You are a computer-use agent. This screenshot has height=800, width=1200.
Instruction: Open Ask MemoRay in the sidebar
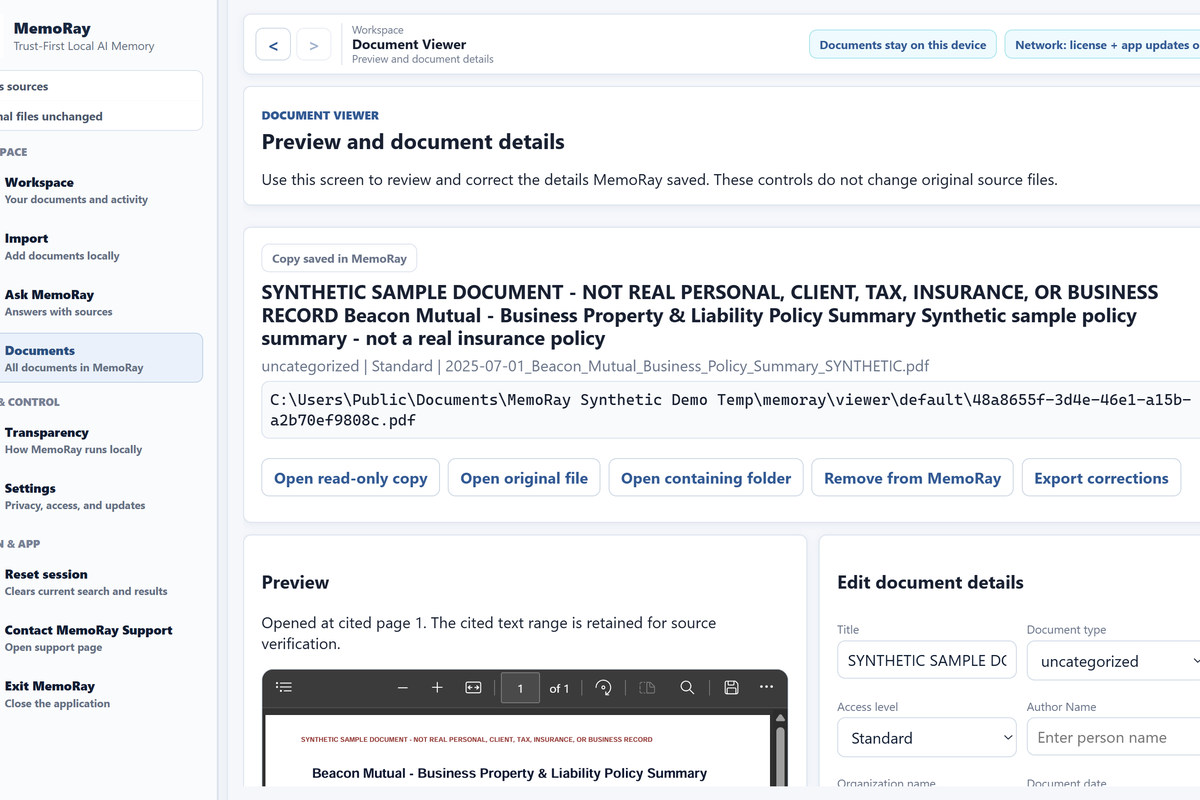coord(100,302)
